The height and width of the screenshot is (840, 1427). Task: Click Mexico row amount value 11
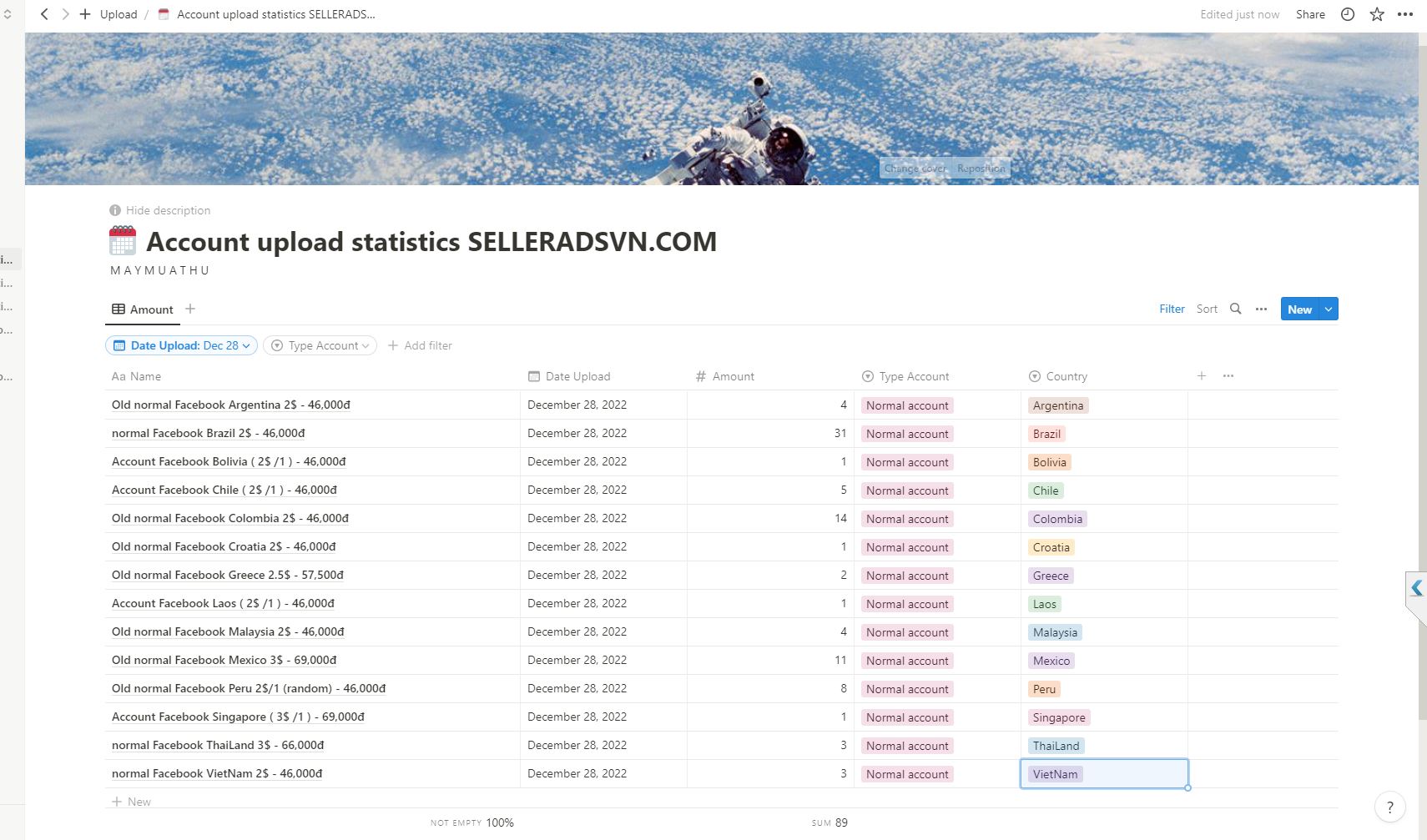(x=840, y=660)
